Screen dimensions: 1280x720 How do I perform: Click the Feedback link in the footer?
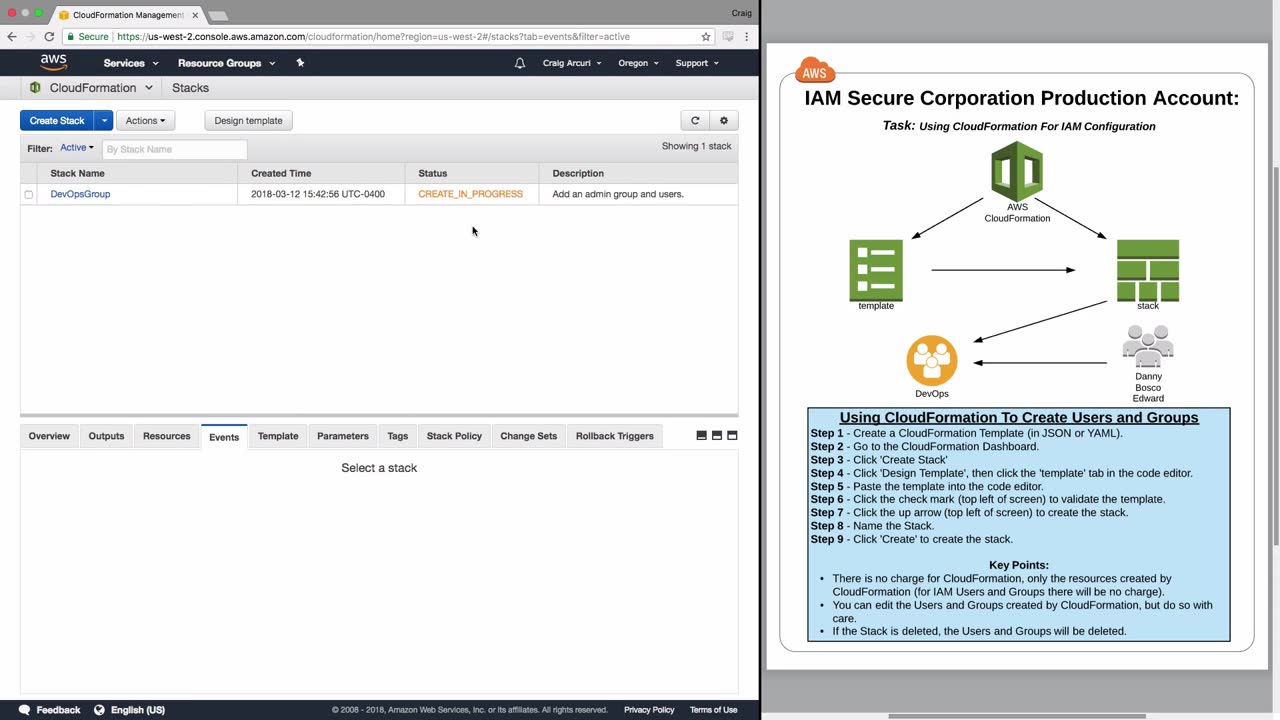(58, 710)
